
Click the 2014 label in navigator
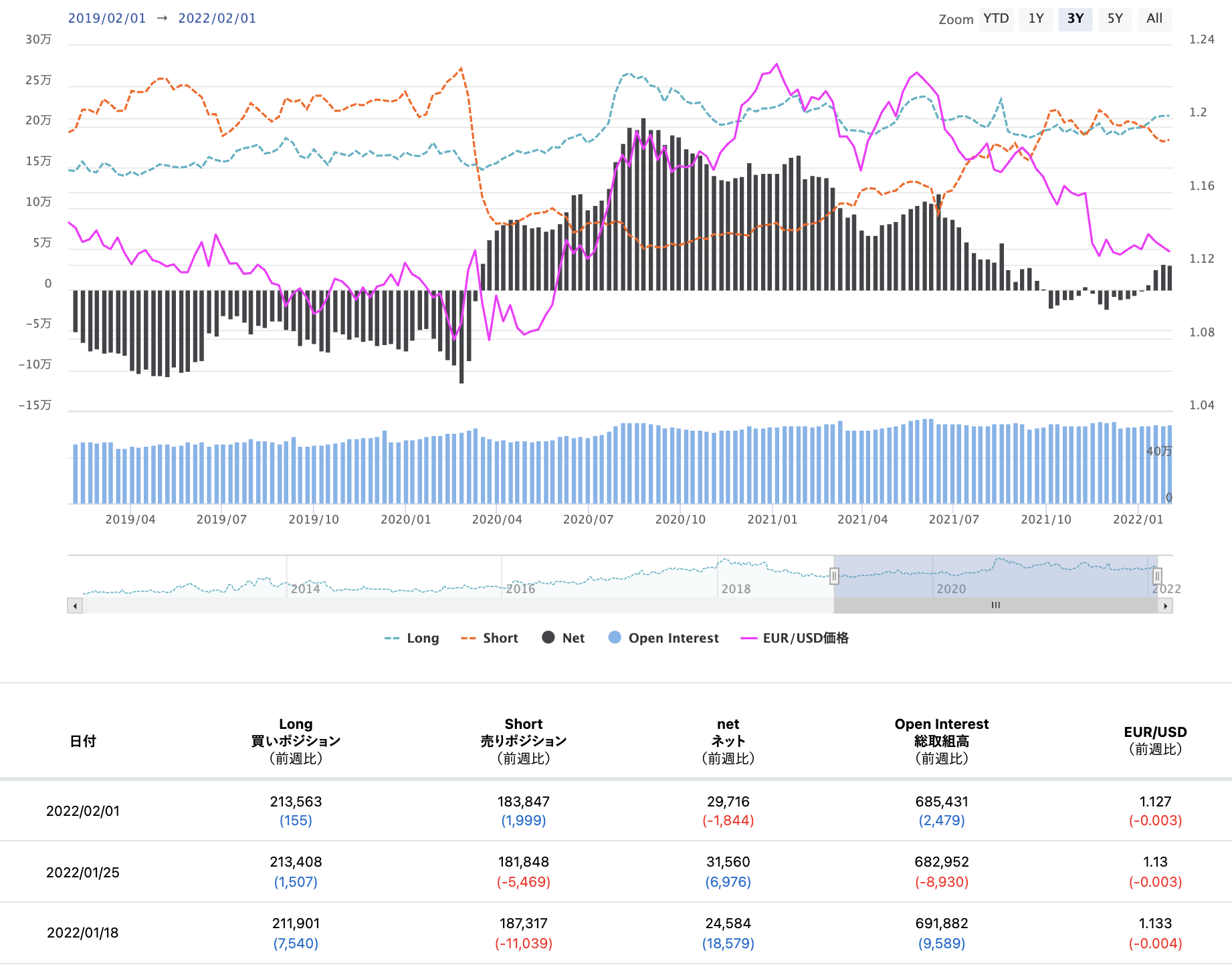coord(305,588)
